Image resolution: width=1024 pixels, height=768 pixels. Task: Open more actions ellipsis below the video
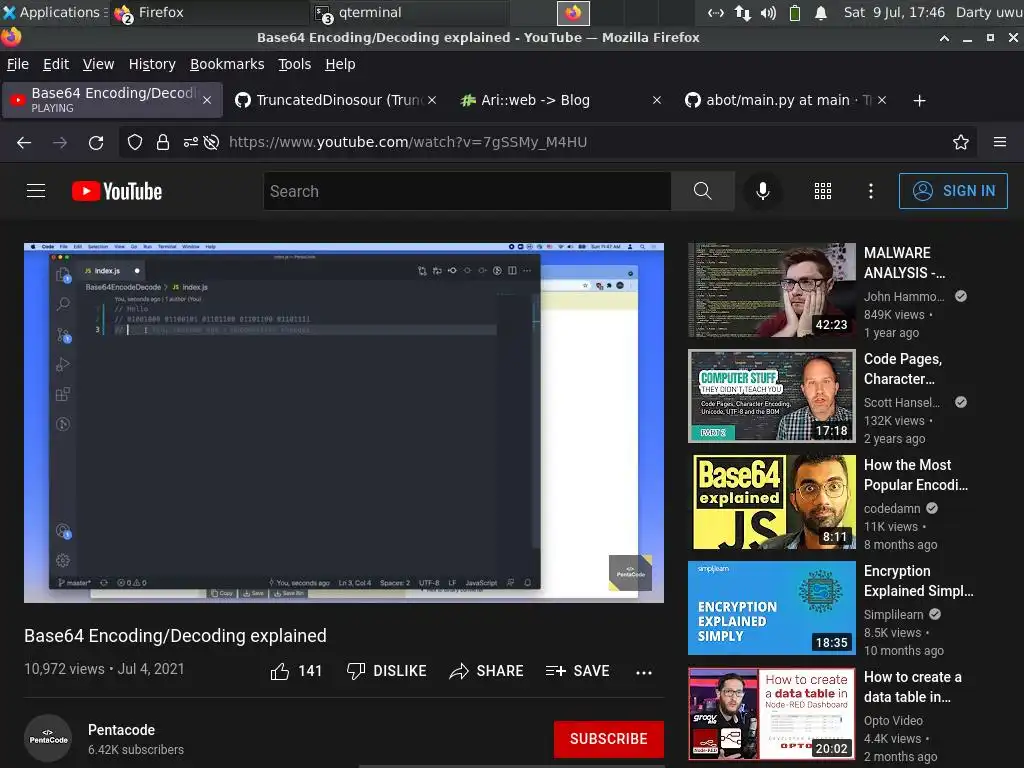[644, 673]
